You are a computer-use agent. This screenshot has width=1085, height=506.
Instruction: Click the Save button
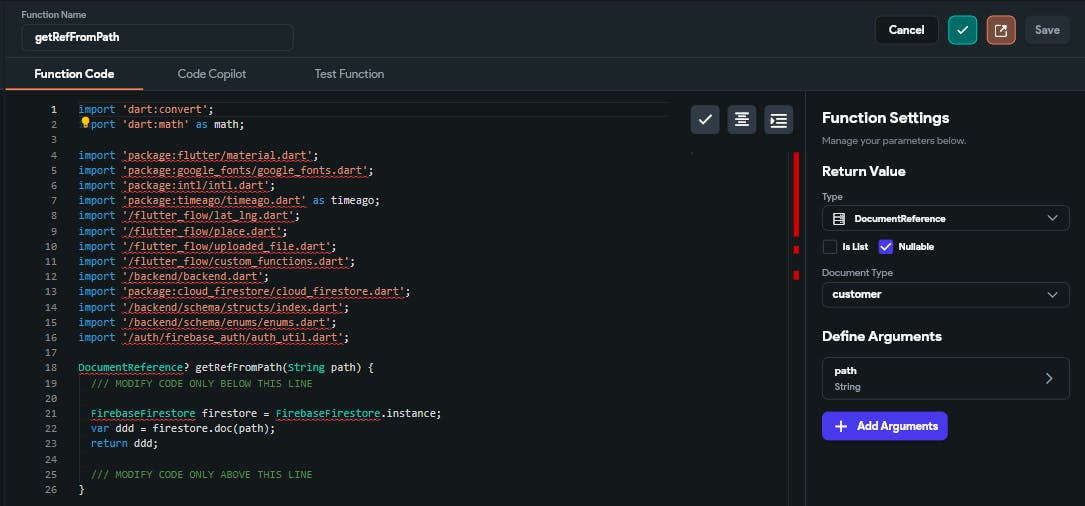tap(1047, 30)
